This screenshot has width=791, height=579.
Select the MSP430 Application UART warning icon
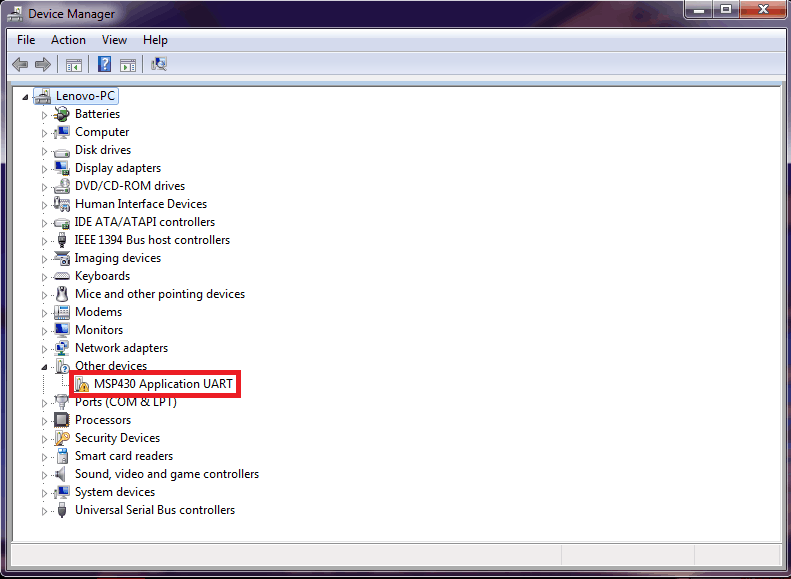tap(82, 384)
